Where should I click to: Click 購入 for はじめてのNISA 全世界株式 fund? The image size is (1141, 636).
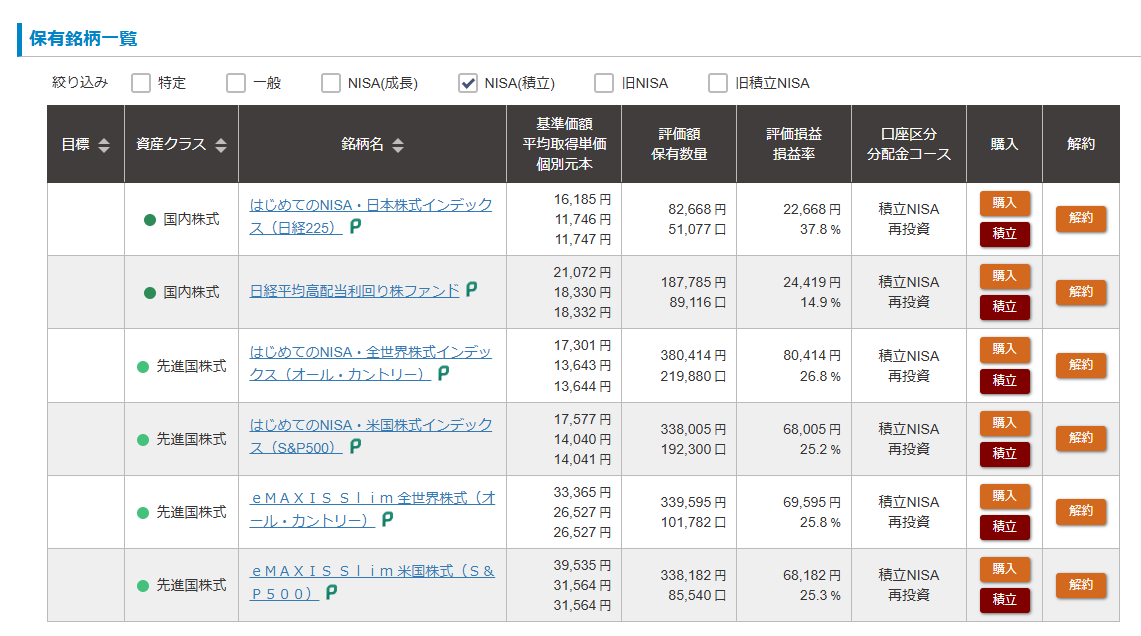[1004, 349]
